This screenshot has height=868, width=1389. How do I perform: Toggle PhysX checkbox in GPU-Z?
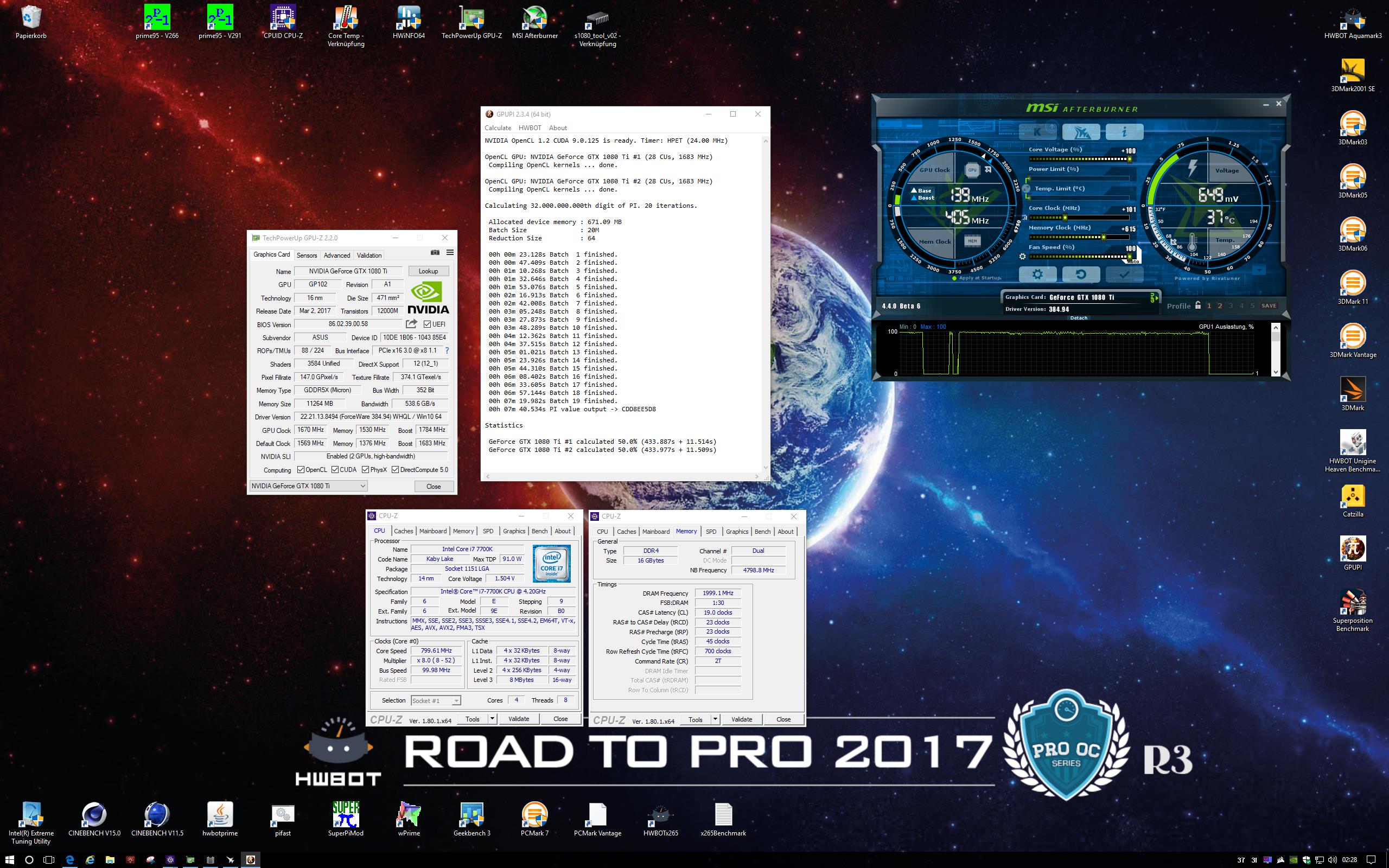pos(366,470)
